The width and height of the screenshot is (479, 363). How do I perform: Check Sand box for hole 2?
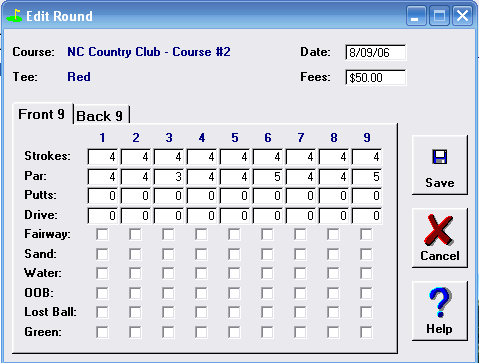coord(135,254)
